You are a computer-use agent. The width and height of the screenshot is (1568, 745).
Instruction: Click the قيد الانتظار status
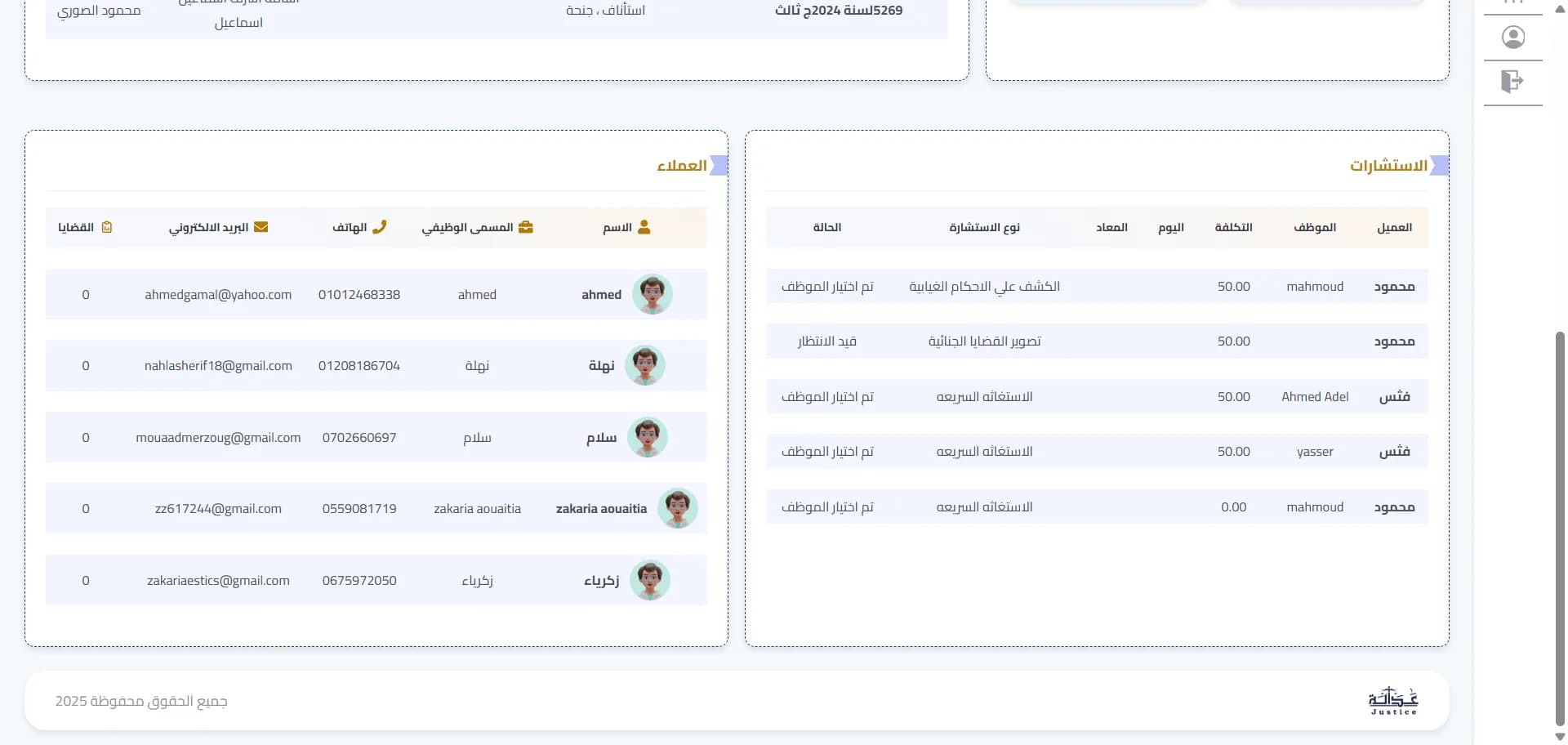[x=826, y=341]
